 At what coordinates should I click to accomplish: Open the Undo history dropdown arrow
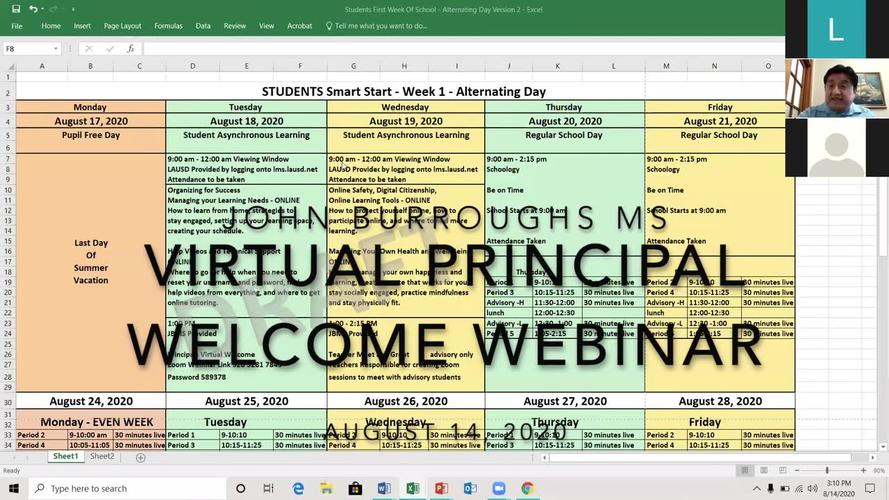43,9
